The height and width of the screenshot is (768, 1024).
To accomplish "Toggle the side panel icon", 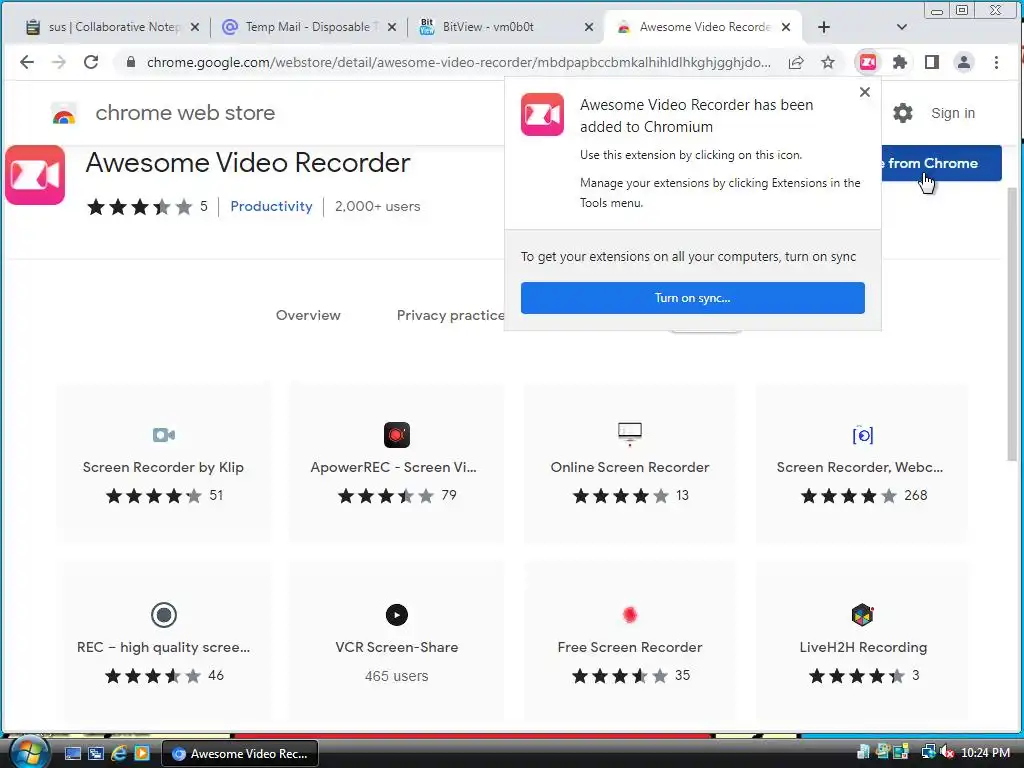I will point(932,62).
